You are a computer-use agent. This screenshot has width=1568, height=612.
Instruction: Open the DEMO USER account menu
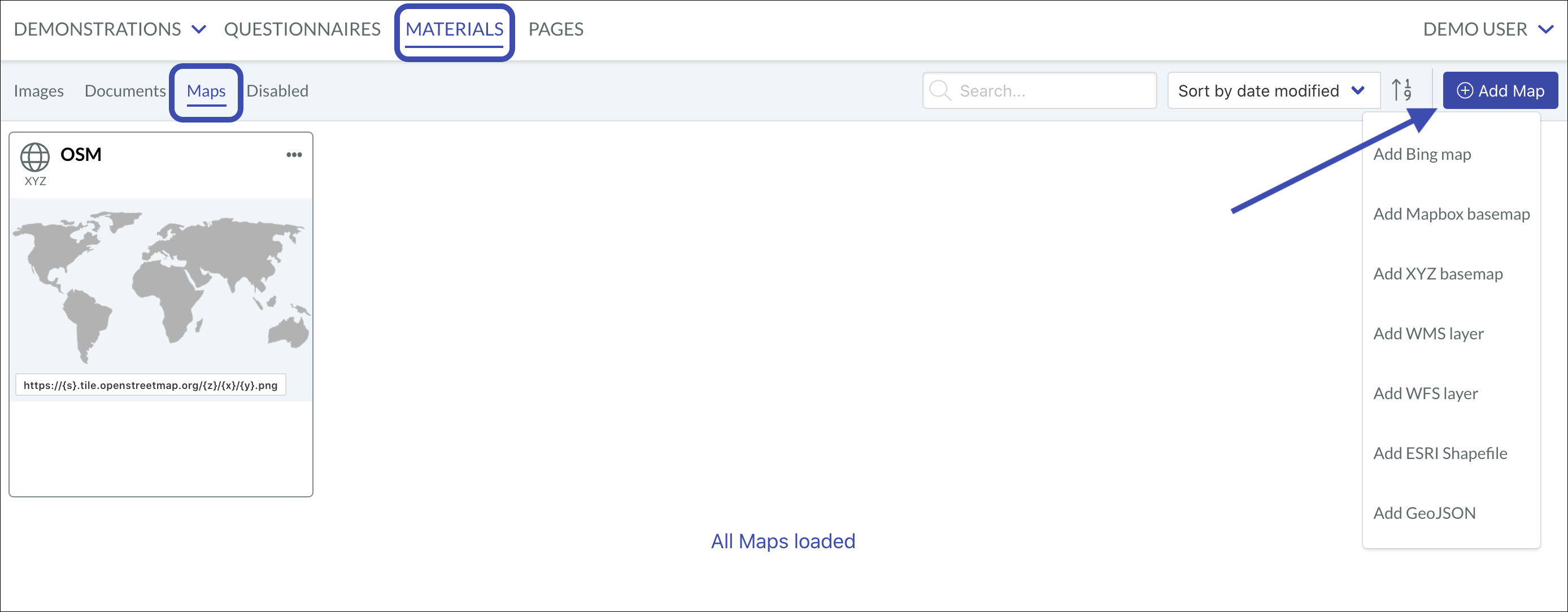pyautogui.click(x=1488, y=29)
